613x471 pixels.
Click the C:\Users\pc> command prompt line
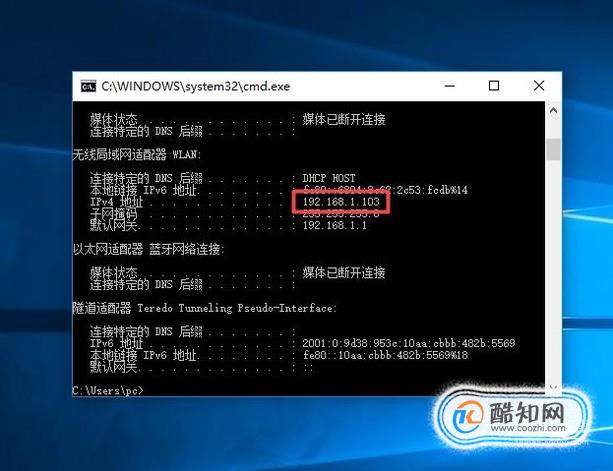pos(108,390)
